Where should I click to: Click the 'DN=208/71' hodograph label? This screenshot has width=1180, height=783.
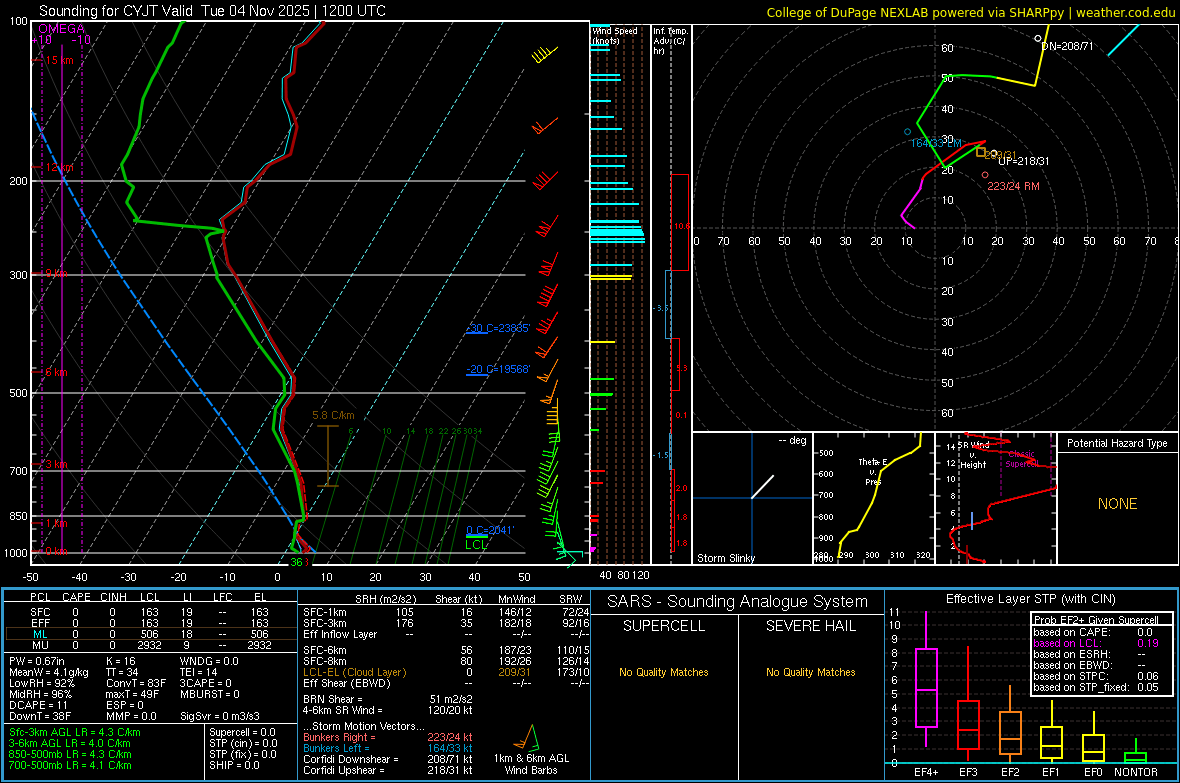pos(1067,46)
